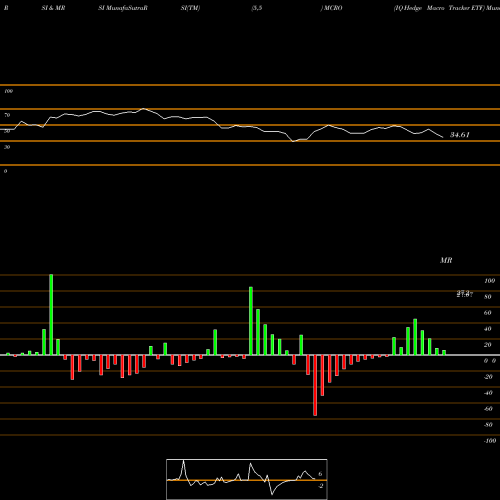Select the MCRO ticker text in header
This screenshot has width=500, height=500.
tap(332, 8)
